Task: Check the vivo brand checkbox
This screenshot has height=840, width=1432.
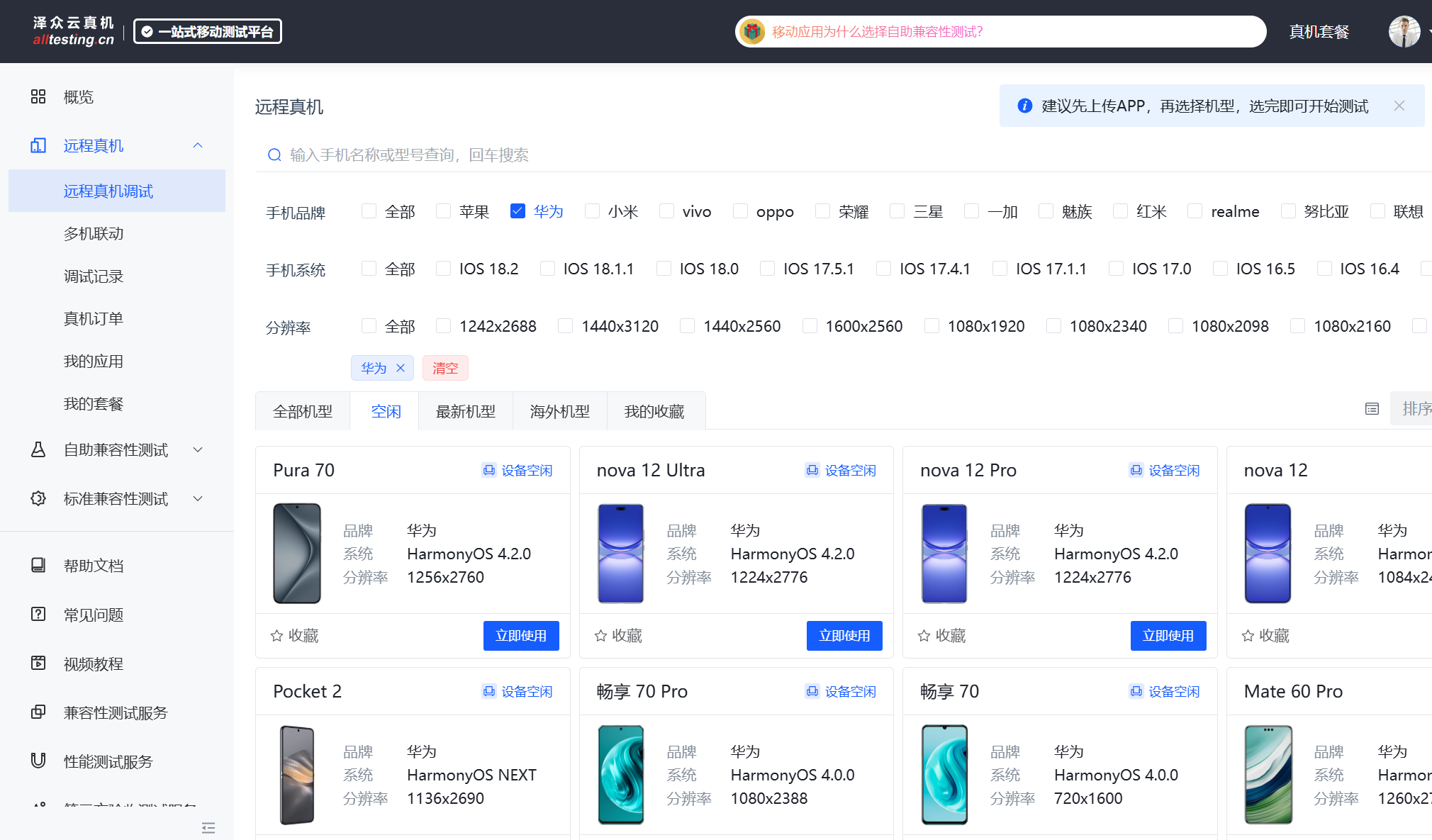Action: pos(666,211)
